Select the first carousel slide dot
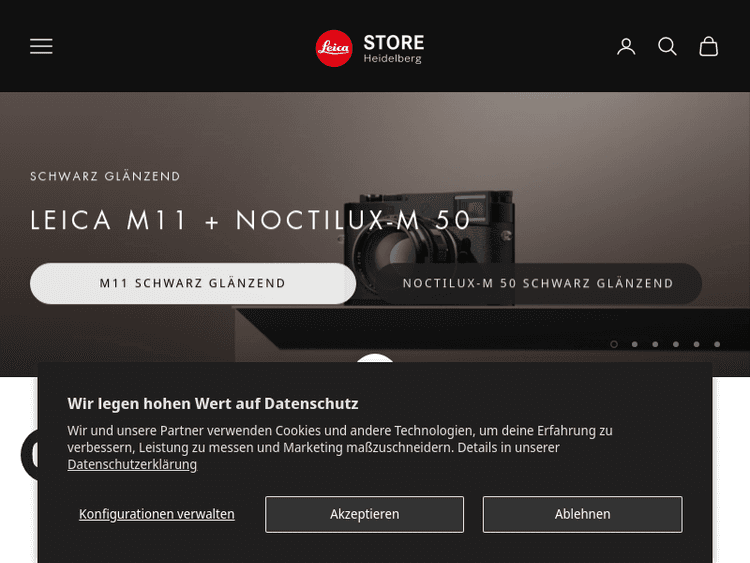The width and height of the screenshot is (750, 563). click(x=614, y=344)
